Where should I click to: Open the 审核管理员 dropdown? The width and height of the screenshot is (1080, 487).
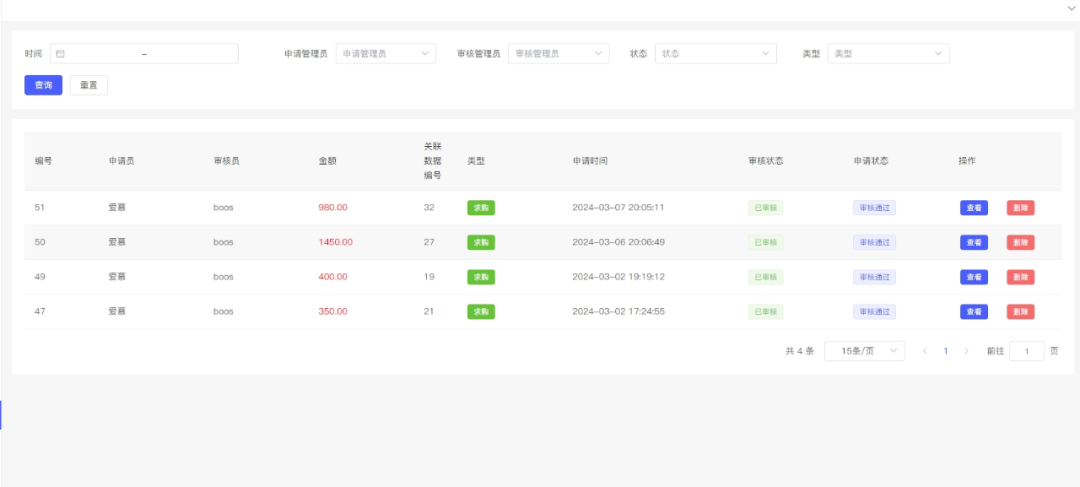[x=558, y=54]
